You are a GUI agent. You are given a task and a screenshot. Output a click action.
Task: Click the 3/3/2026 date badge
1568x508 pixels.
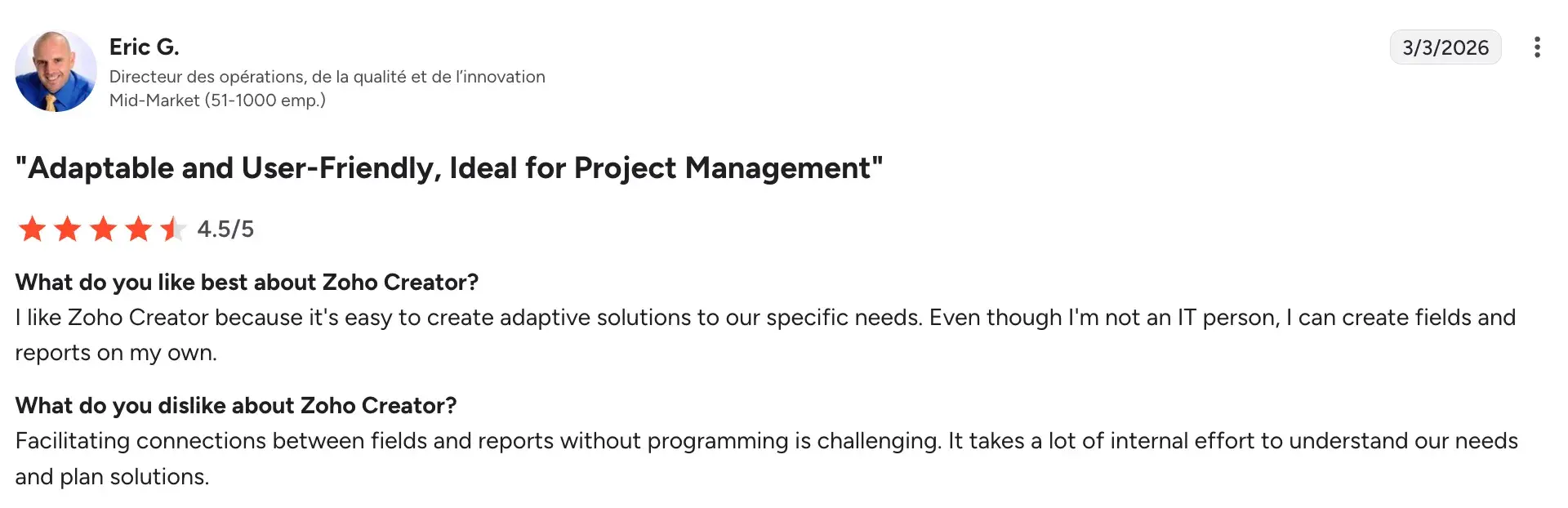click(1445, 47)
